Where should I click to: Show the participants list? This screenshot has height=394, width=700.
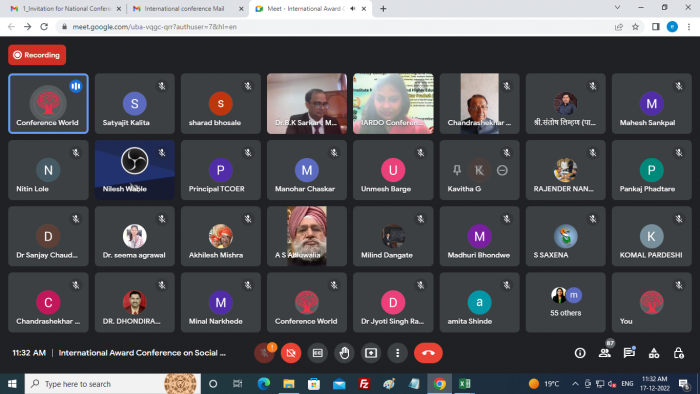tap(605, 353)
